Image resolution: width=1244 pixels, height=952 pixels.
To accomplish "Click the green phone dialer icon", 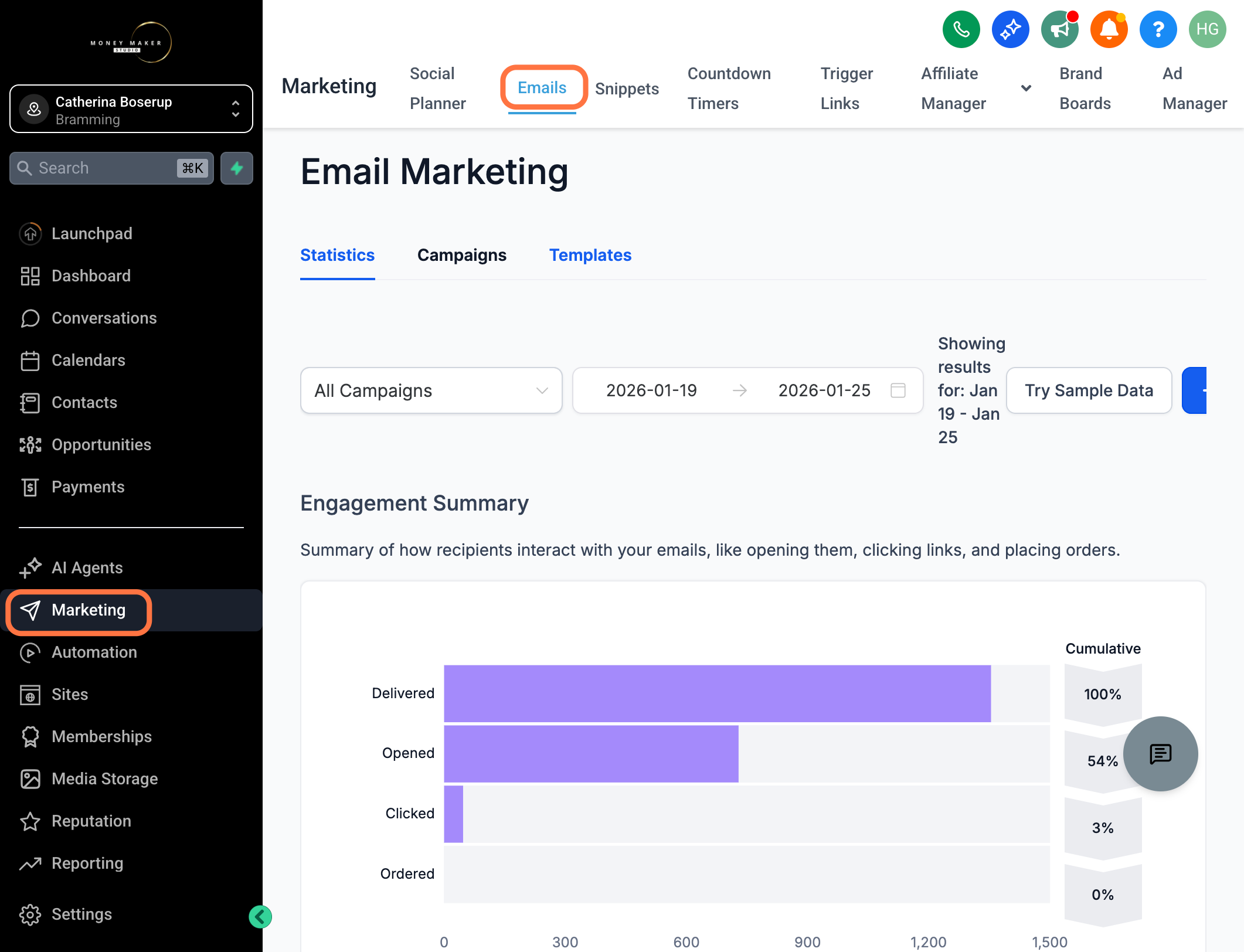I will coord(961,29).
